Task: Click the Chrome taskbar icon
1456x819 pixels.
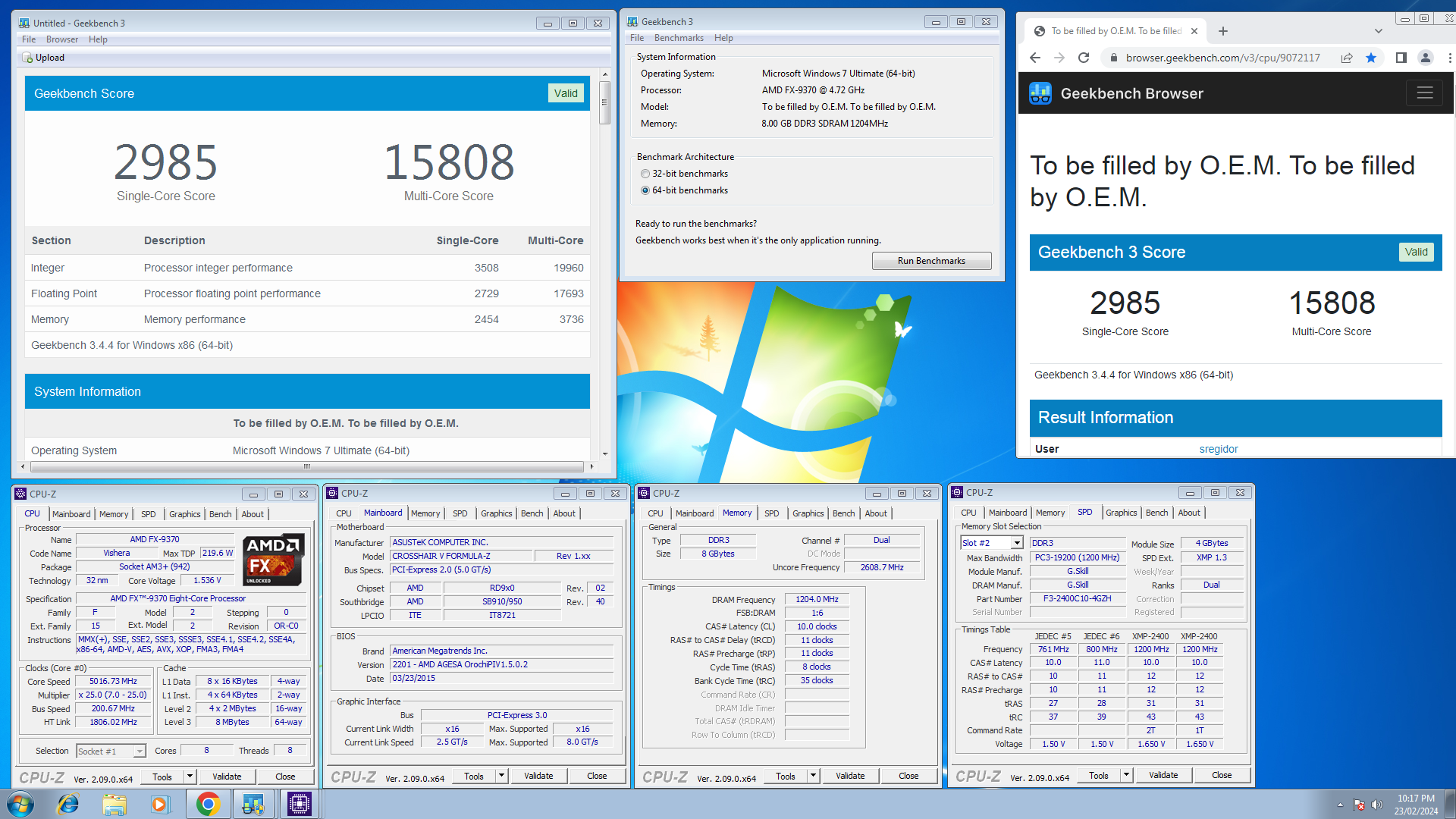Action: (x=208, y=804)
